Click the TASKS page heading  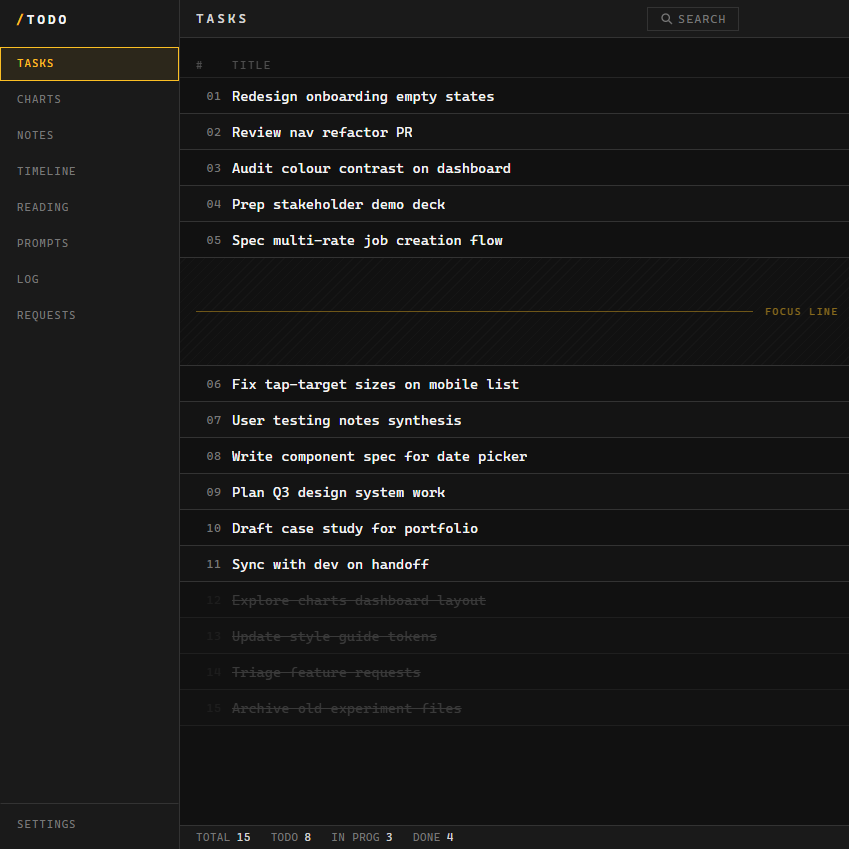(x=221, y=19)
